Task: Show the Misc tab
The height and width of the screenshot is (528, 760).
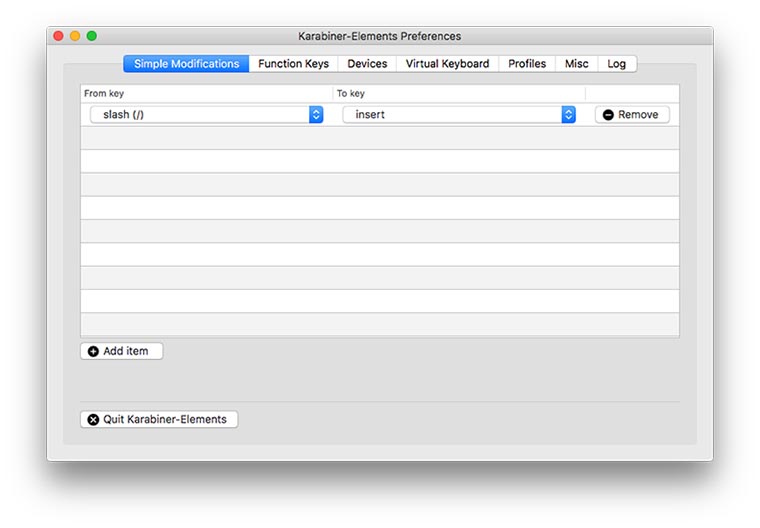Action: pyautogui.click(x=576, y=64)
